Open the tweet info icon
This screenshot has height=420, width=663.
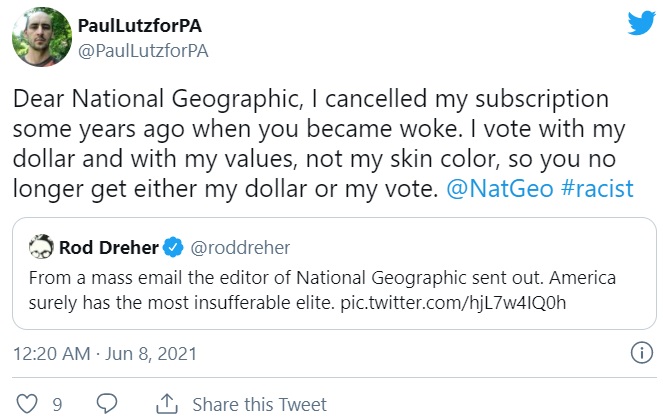click(x=641, y=353)
